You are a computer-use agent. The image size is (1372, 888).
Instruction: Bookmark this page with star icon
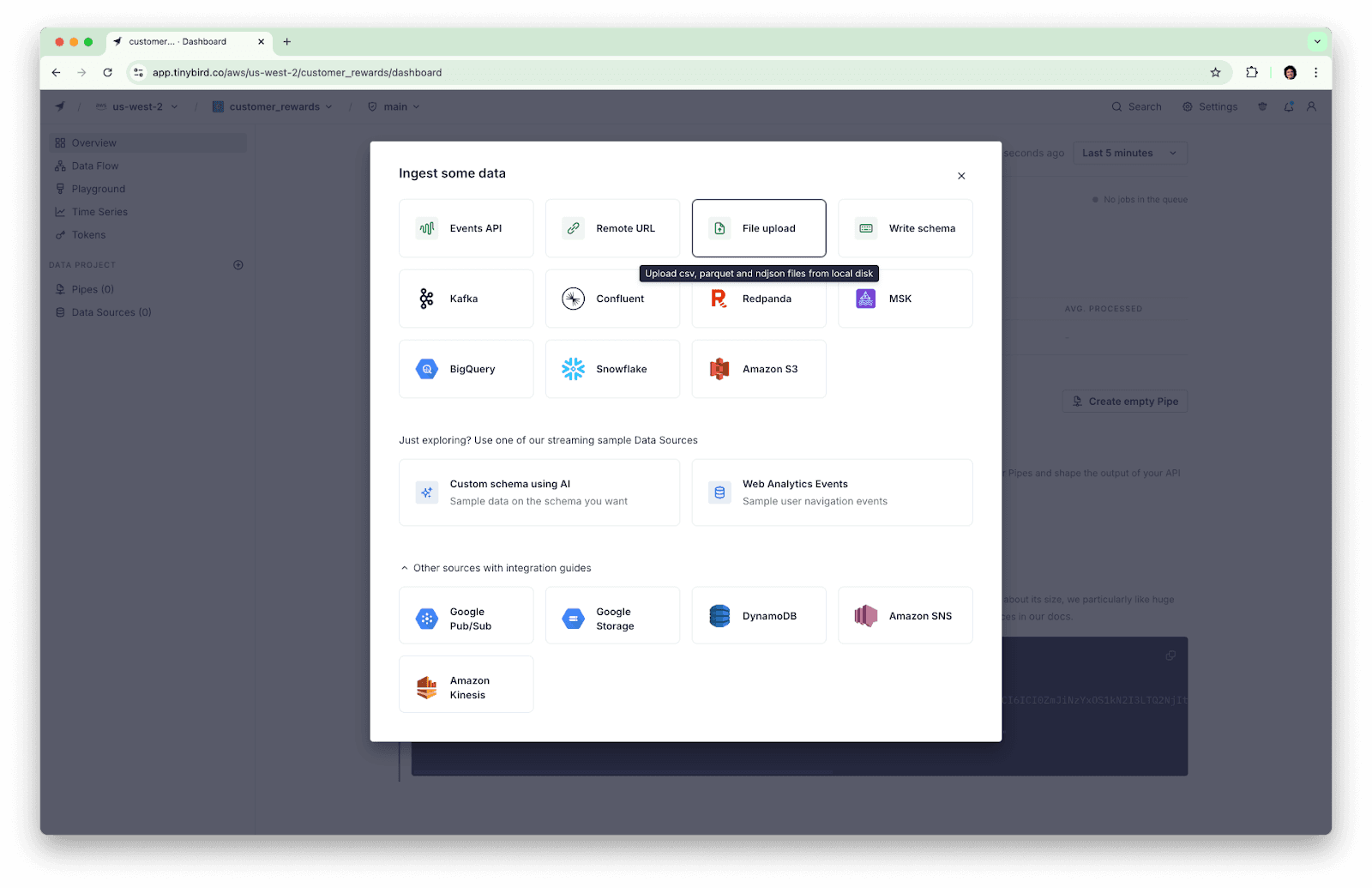[1215, 73]
